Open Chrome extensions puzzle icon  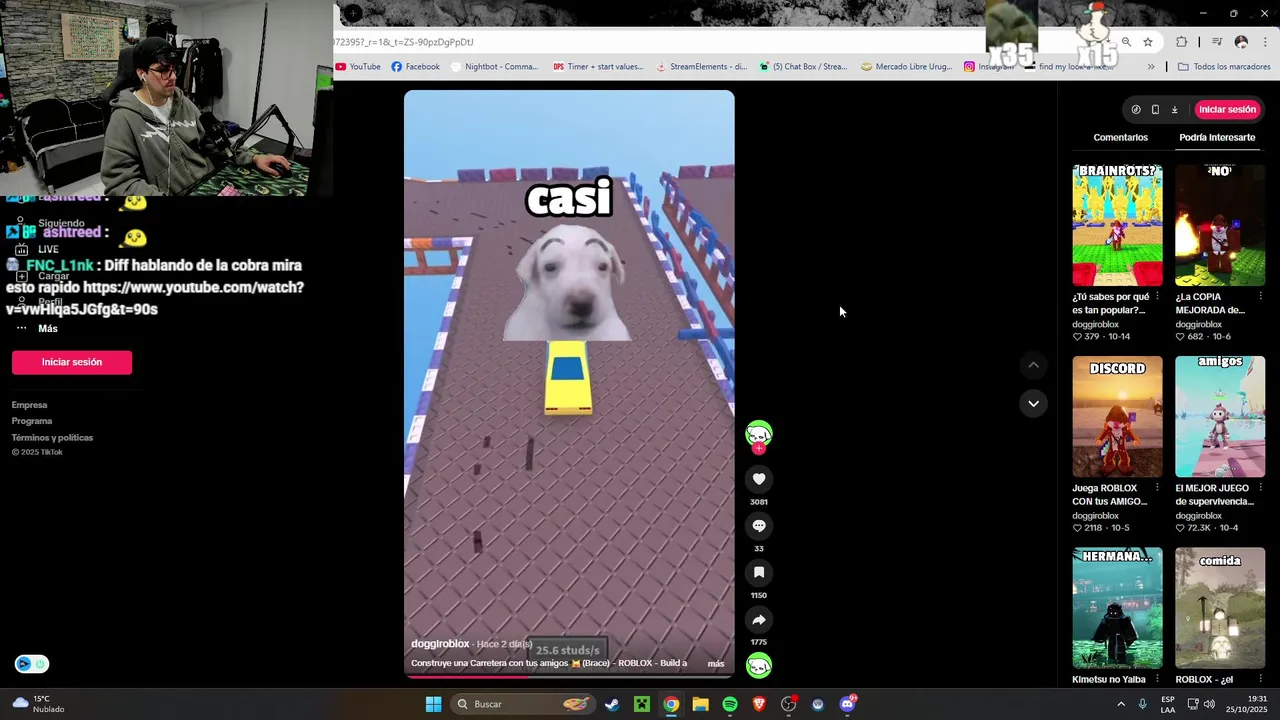click(x=1182, y=42)
